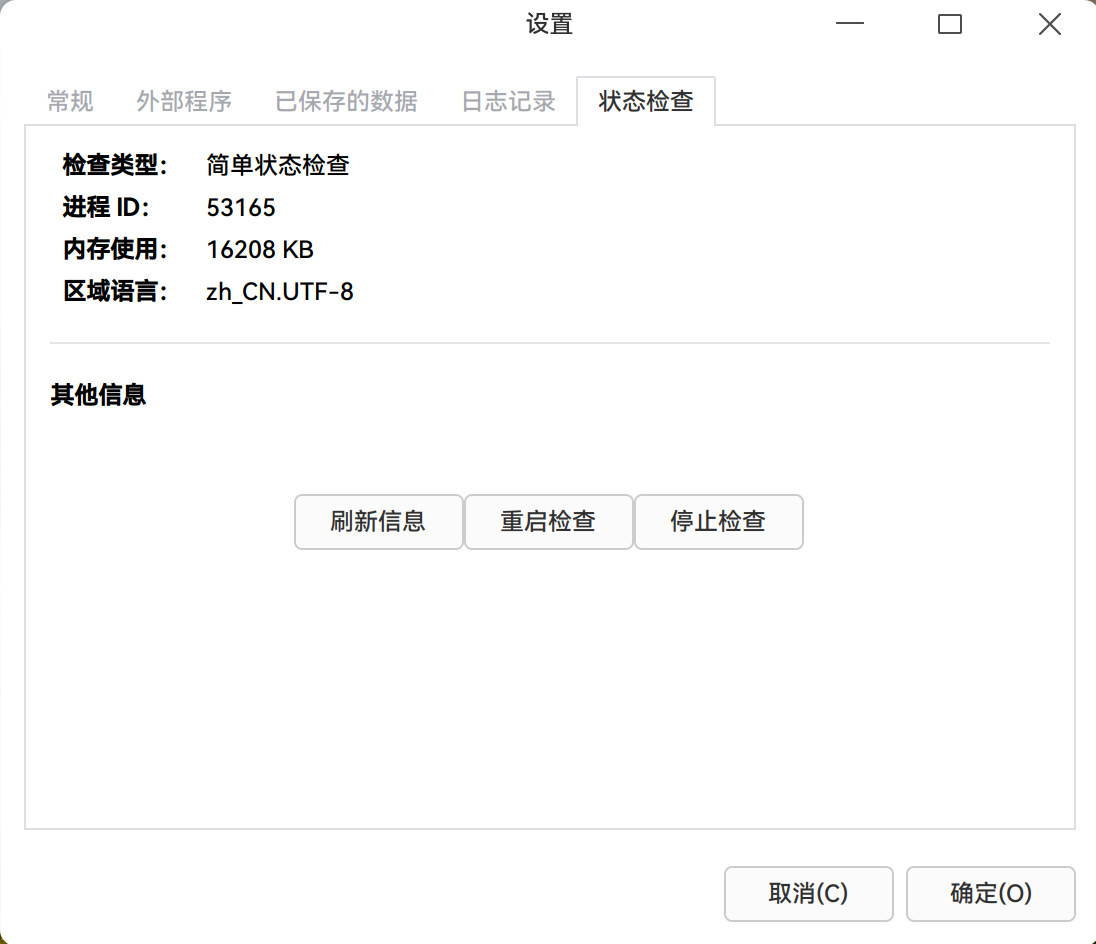Switch to the 常规 tab
1096x944 pixels.
[69, 100]
